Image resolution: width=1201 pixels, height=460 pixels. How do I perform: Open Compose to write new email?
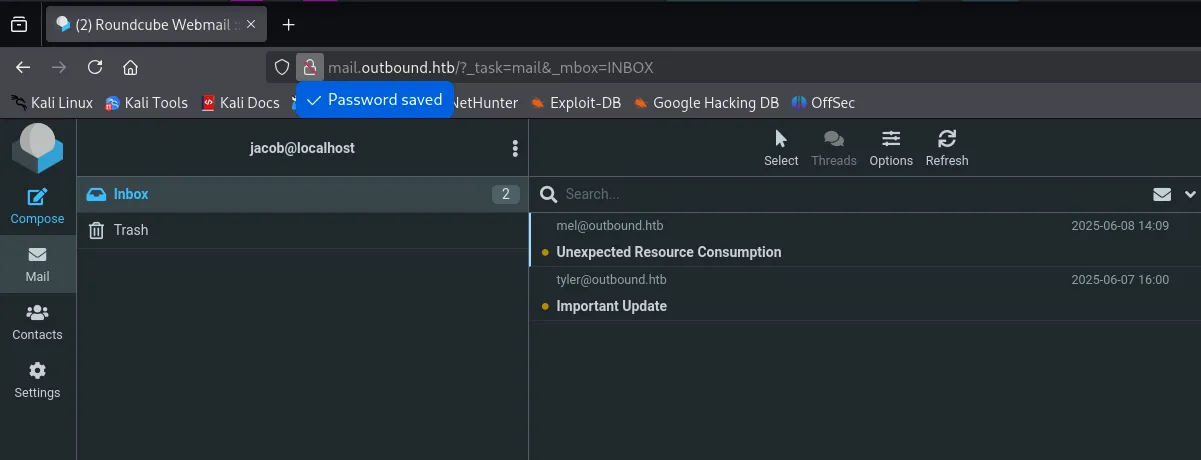(x=37, y=206)
